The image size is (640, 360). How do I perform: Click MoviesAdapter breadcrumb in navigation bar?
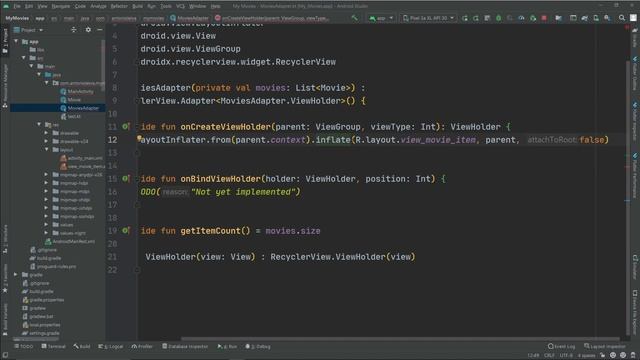pyautogui.click(x=190, y=18)
